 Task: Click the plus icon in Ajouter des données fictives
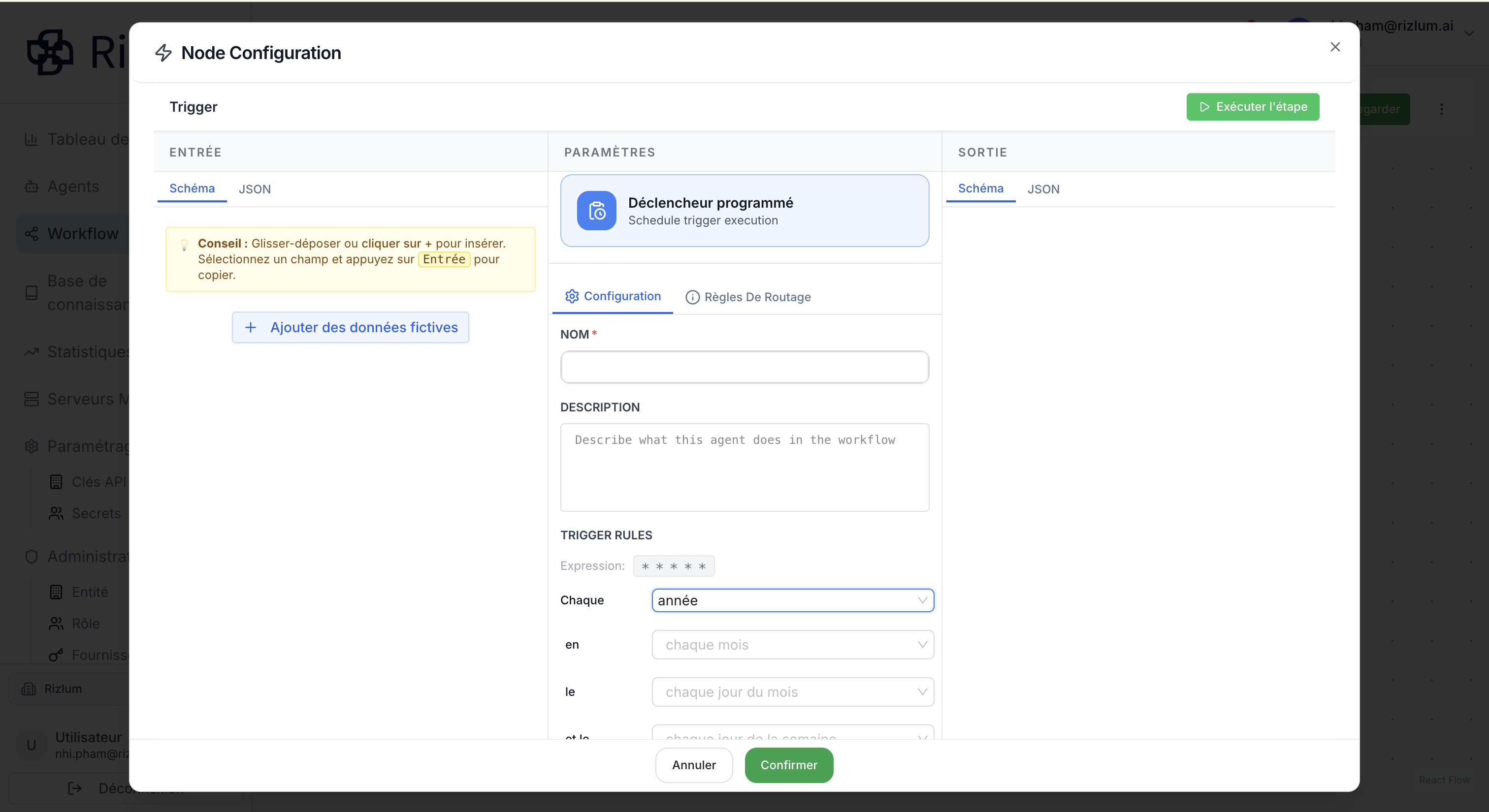pos(250,327)
